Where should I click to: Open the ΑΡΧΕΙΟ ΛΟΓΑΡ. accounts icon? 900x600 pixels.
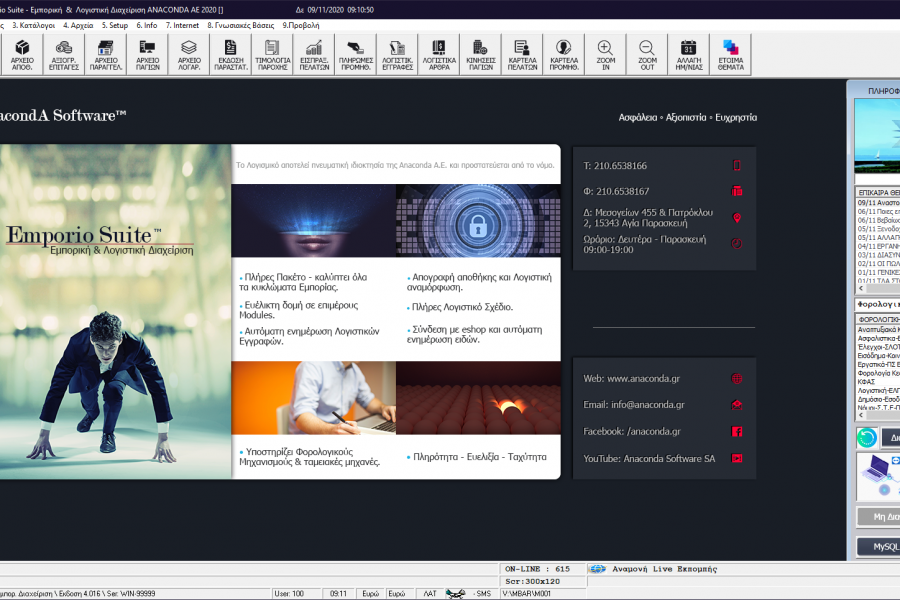pos(189,55)
